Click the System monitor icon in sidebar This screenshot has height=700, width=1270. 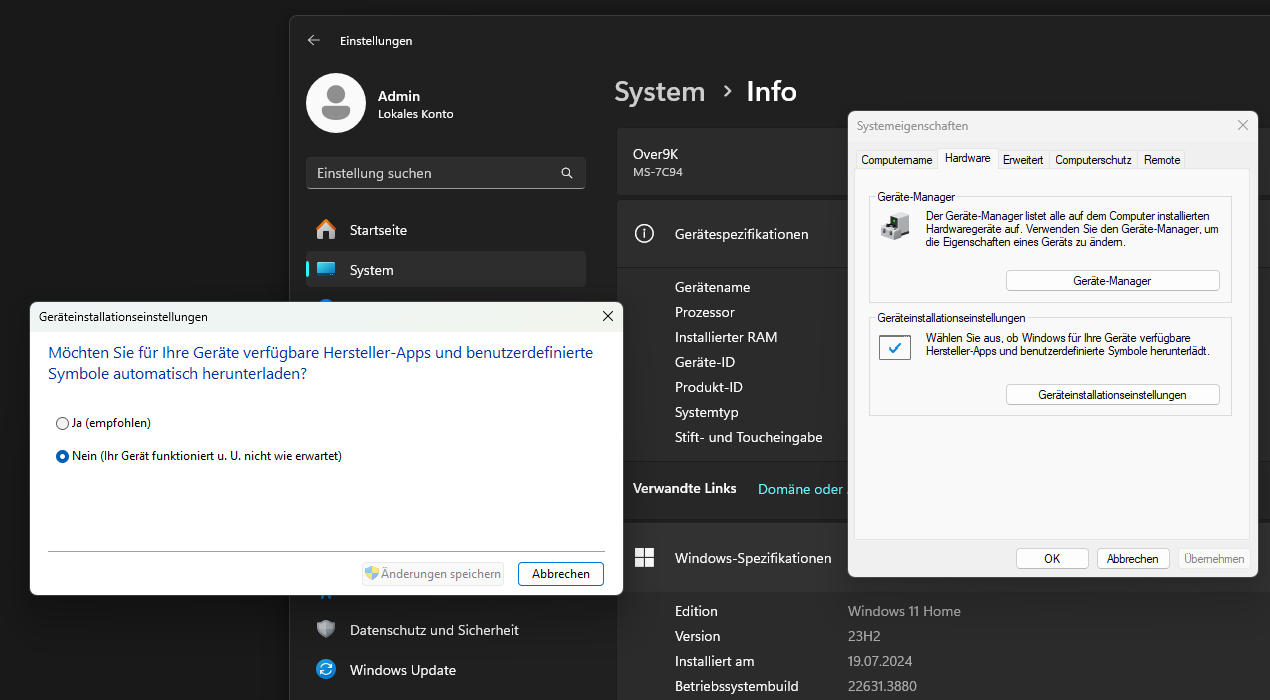coord(326,270)
